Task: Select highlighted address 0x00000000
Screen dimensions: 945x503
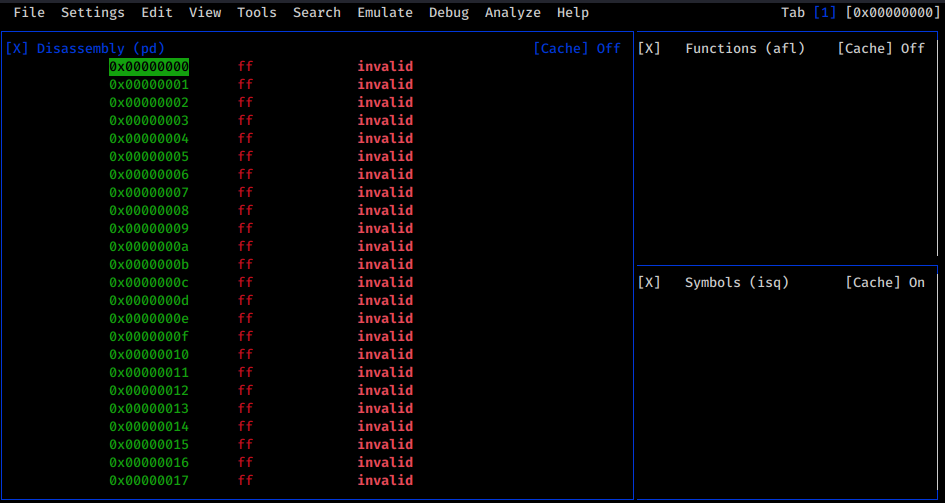Action: [x=149, y=67]
